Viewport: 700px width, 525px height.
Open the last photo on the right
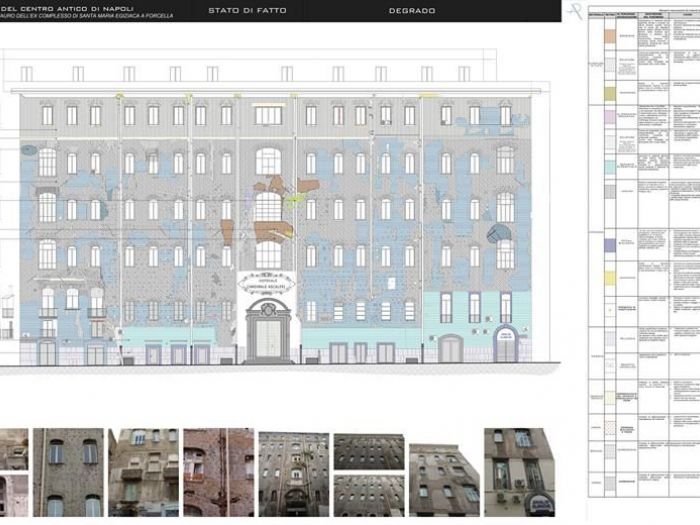[x=519, y=472]
